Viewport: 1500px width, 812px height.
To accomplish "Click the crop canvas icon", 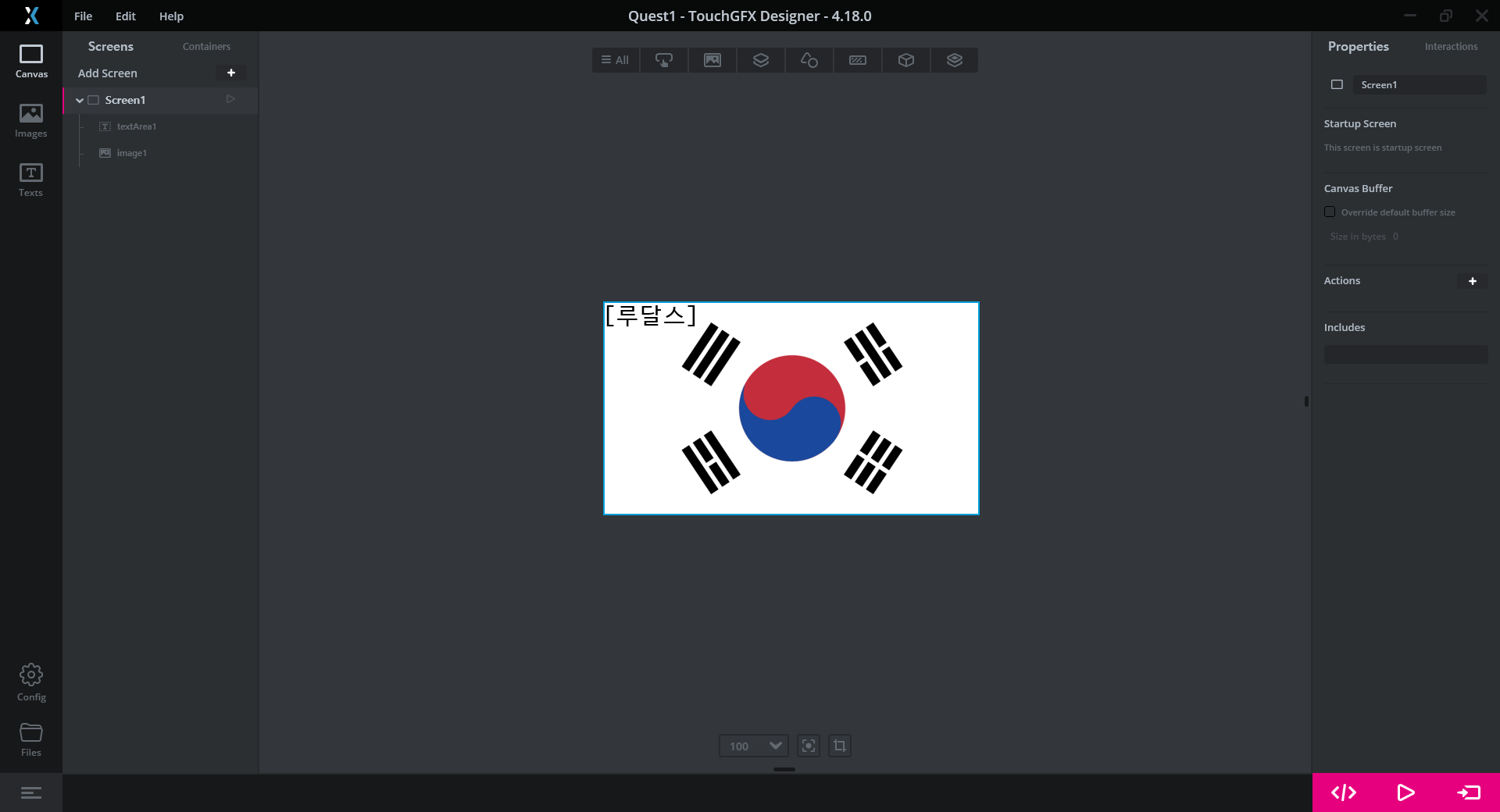I will [840, 746].
